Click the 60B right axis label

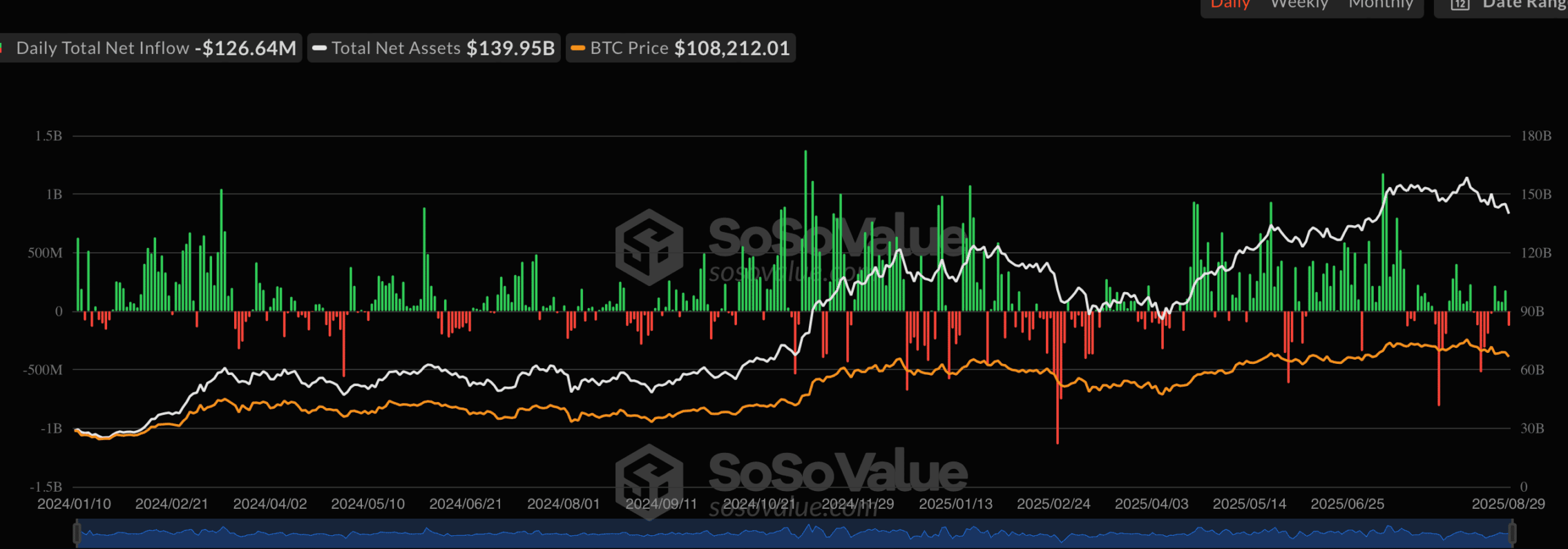(x=1531, y=370)
